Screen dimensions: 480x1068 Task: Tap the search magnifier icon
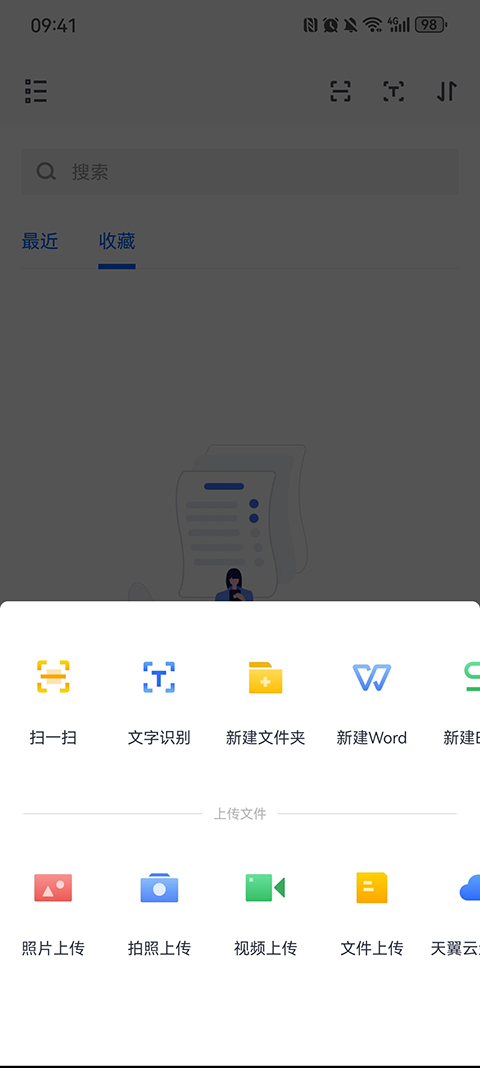tap(46, 172)
